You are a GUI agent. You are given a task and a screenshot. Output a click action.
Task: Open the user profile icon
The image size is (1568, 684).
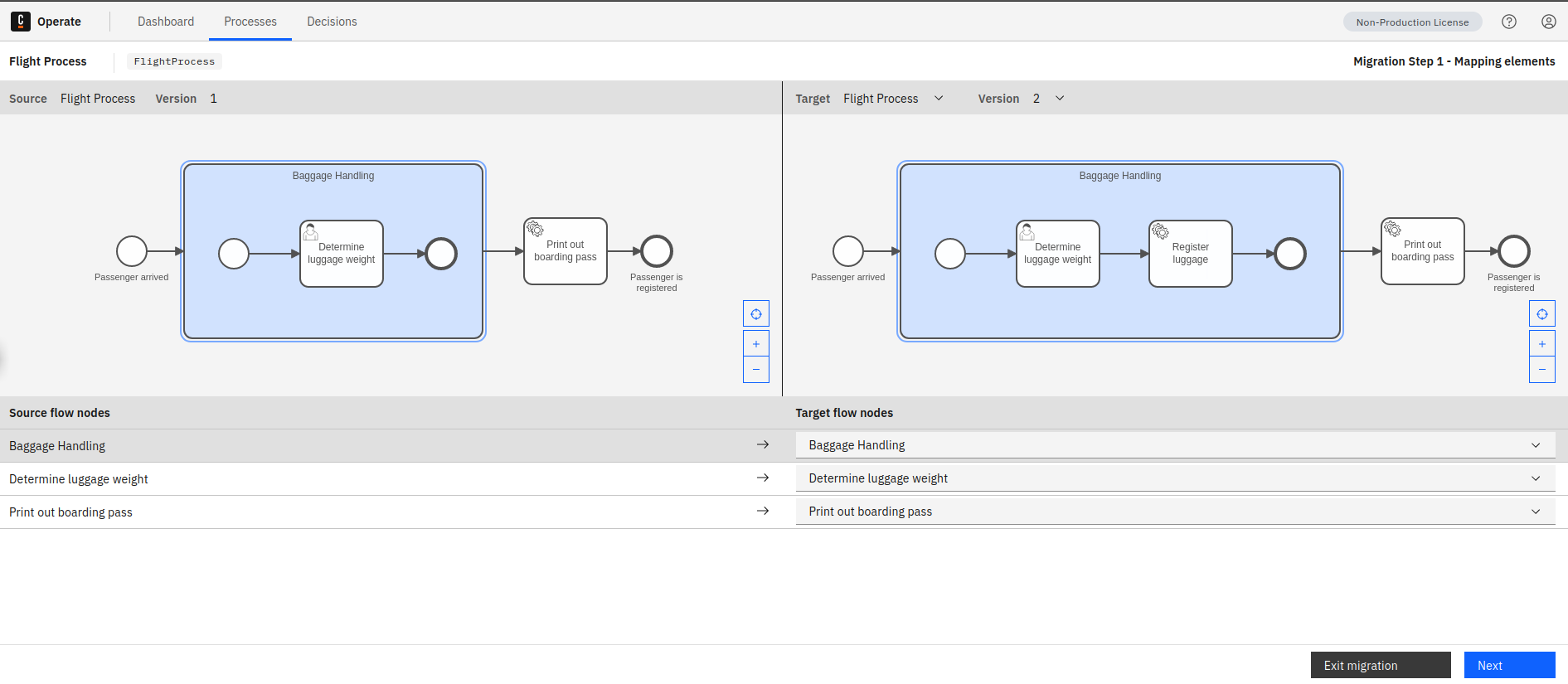pyautogui.click(x=1549, y=22)
